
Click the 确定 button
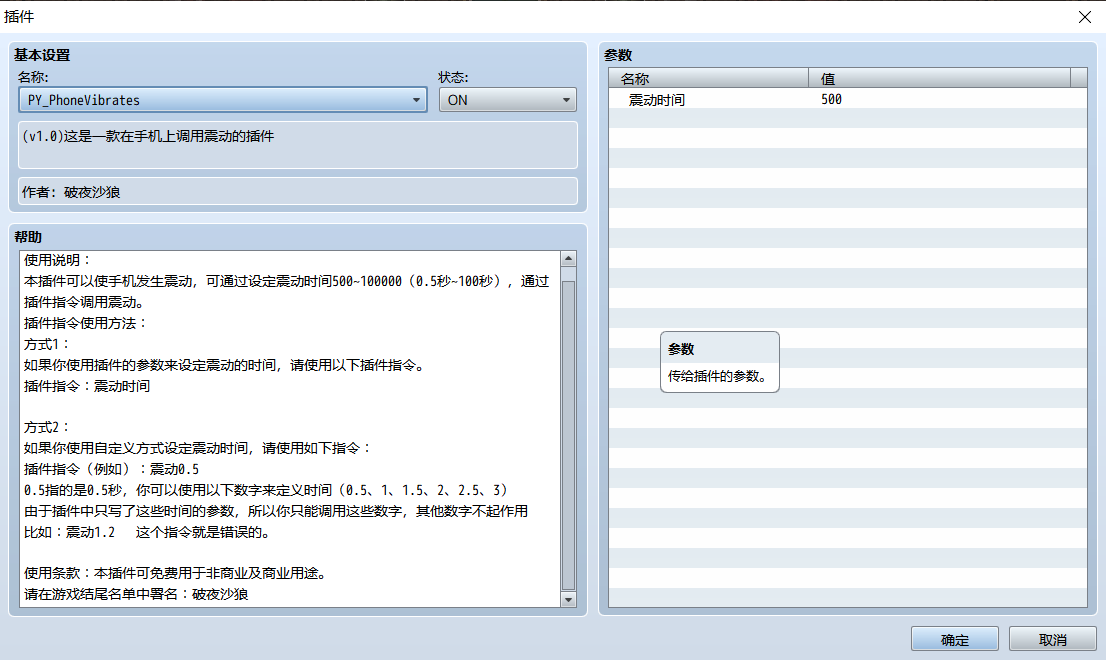[x=954, y=640]
